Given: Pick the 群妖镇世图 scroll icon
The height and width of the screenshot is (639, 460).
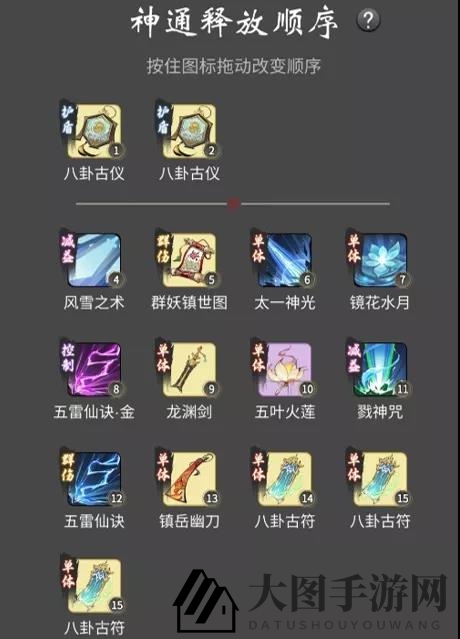Looking at the screenshot, I should 189,260.
